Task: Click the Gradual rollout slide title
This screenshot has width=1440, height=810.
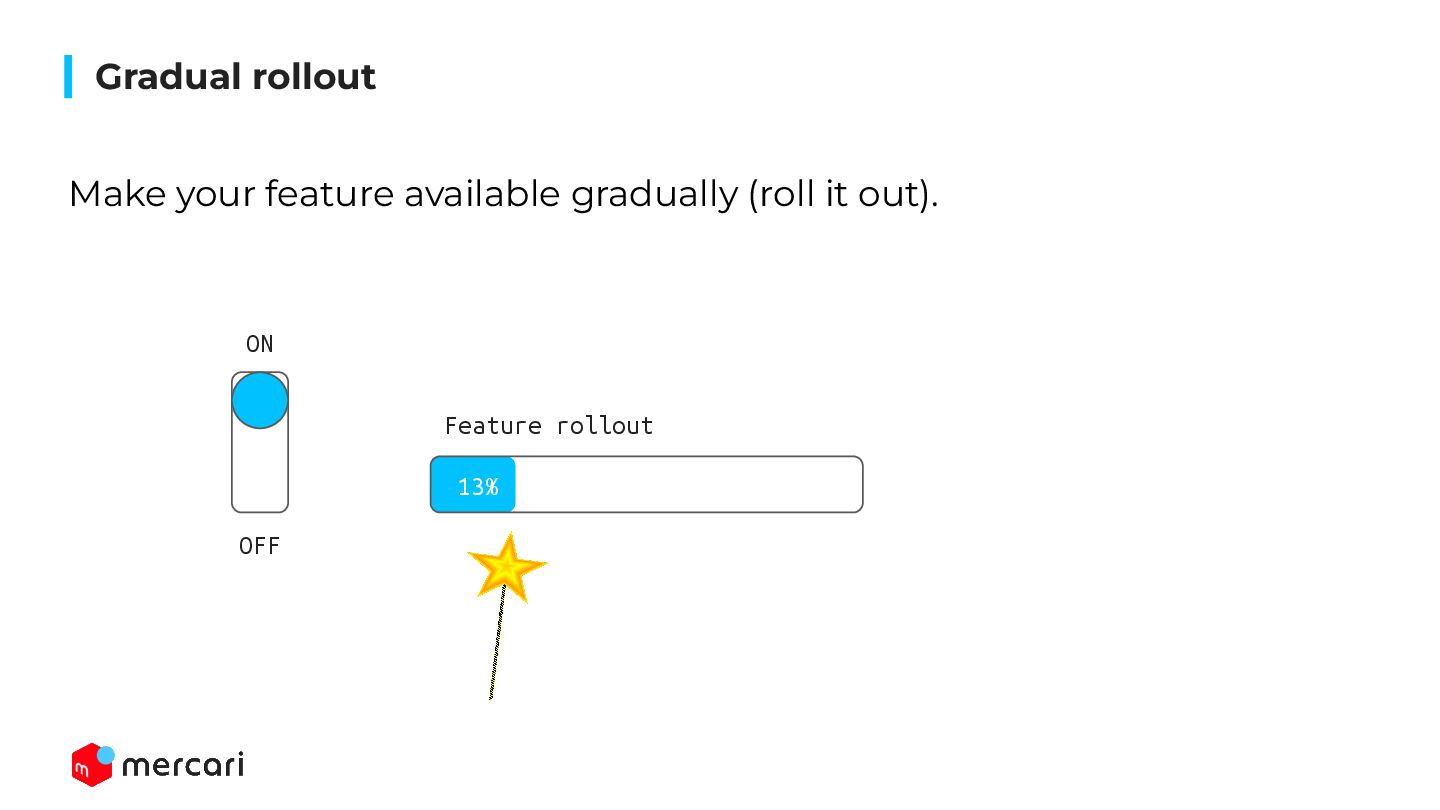Action: pyautogui.click(x=235, y=77)
